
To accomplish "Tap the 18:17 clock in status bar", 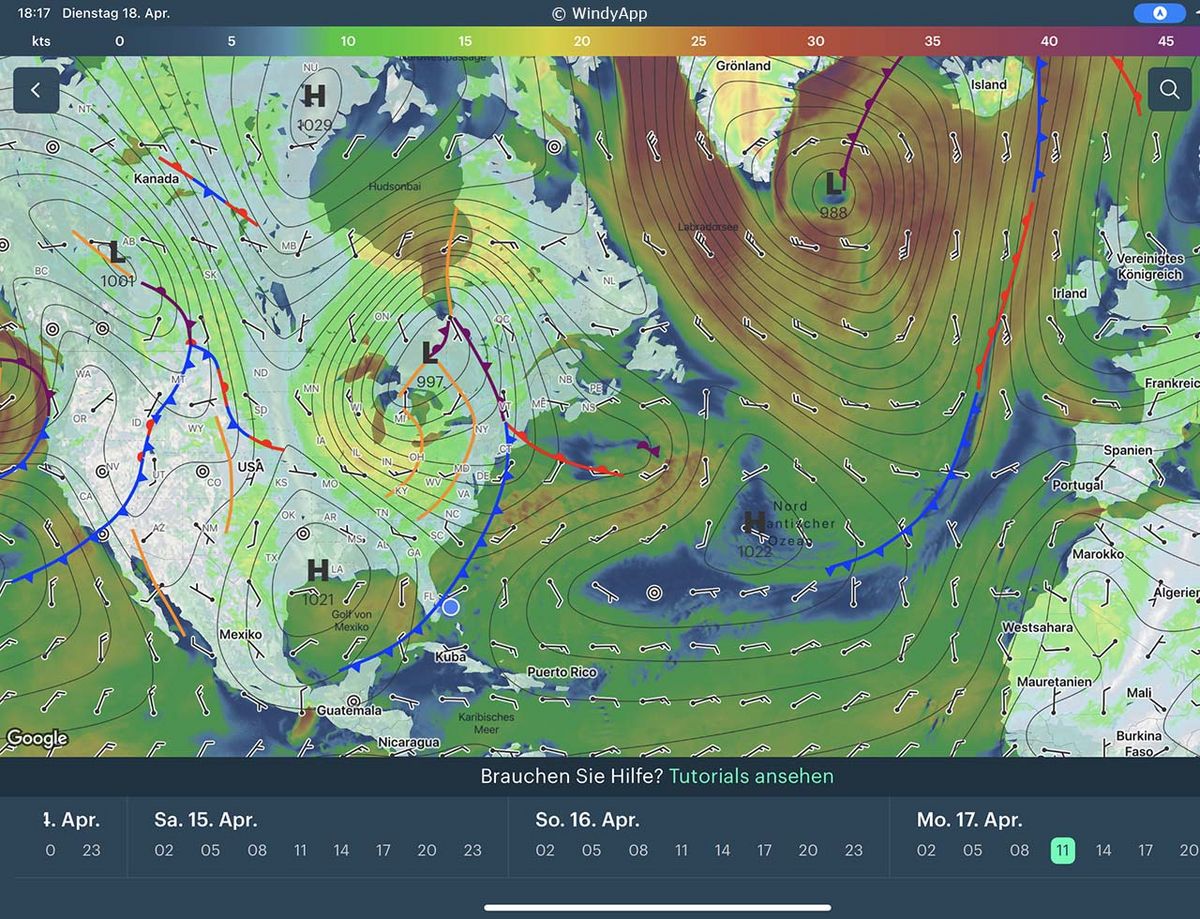I will (35, 14).
